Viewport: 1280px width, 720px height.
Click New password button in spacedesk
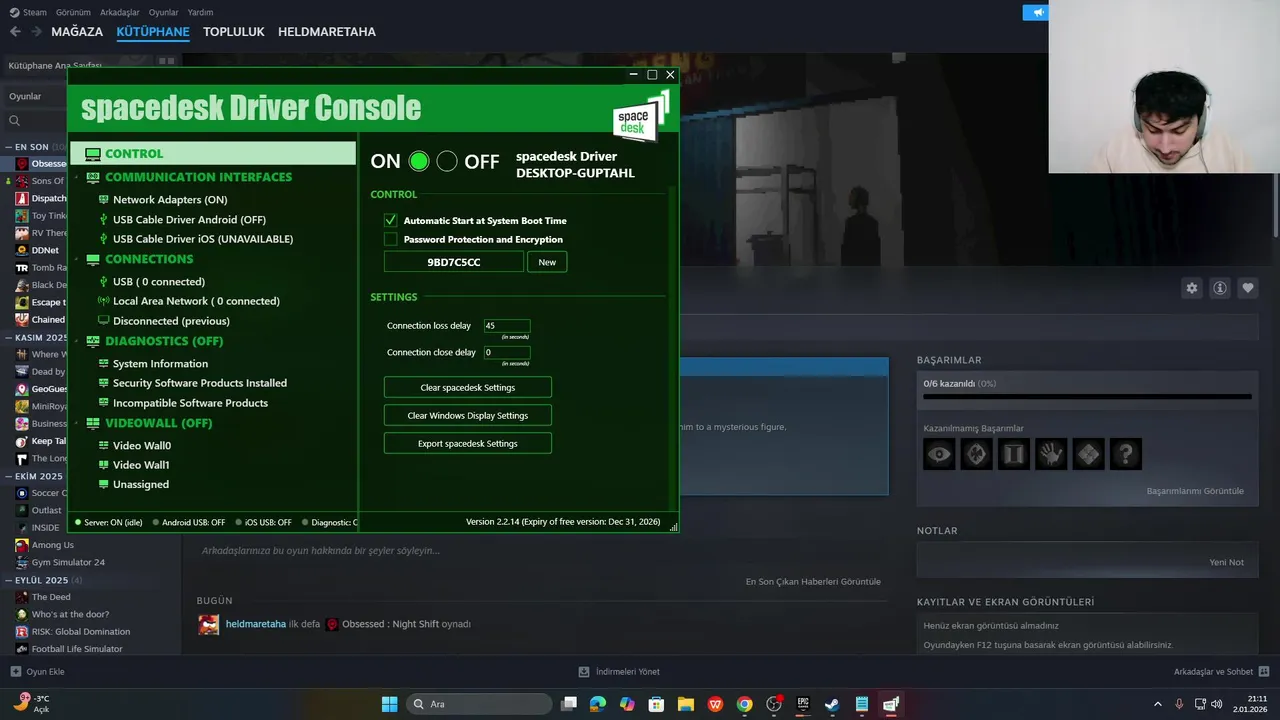pos(547,262)
